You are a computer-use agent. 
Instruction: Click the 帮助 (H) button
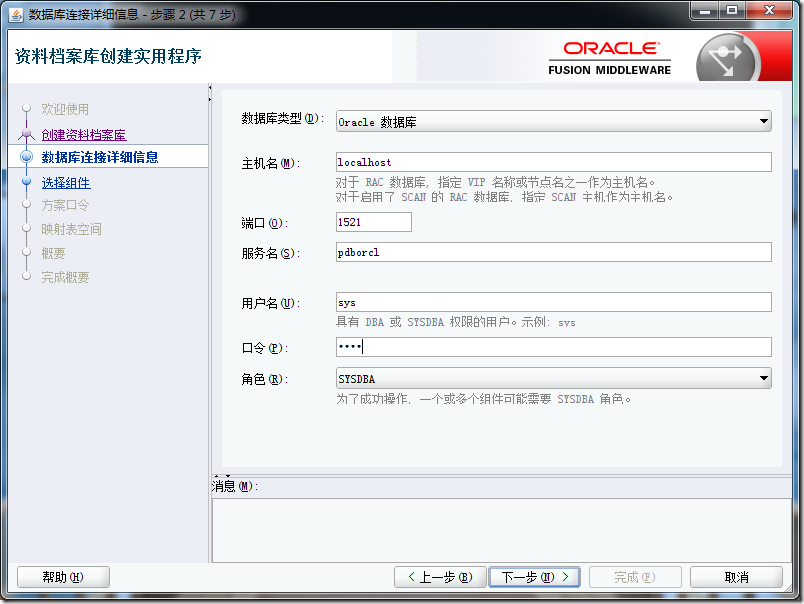63,577
